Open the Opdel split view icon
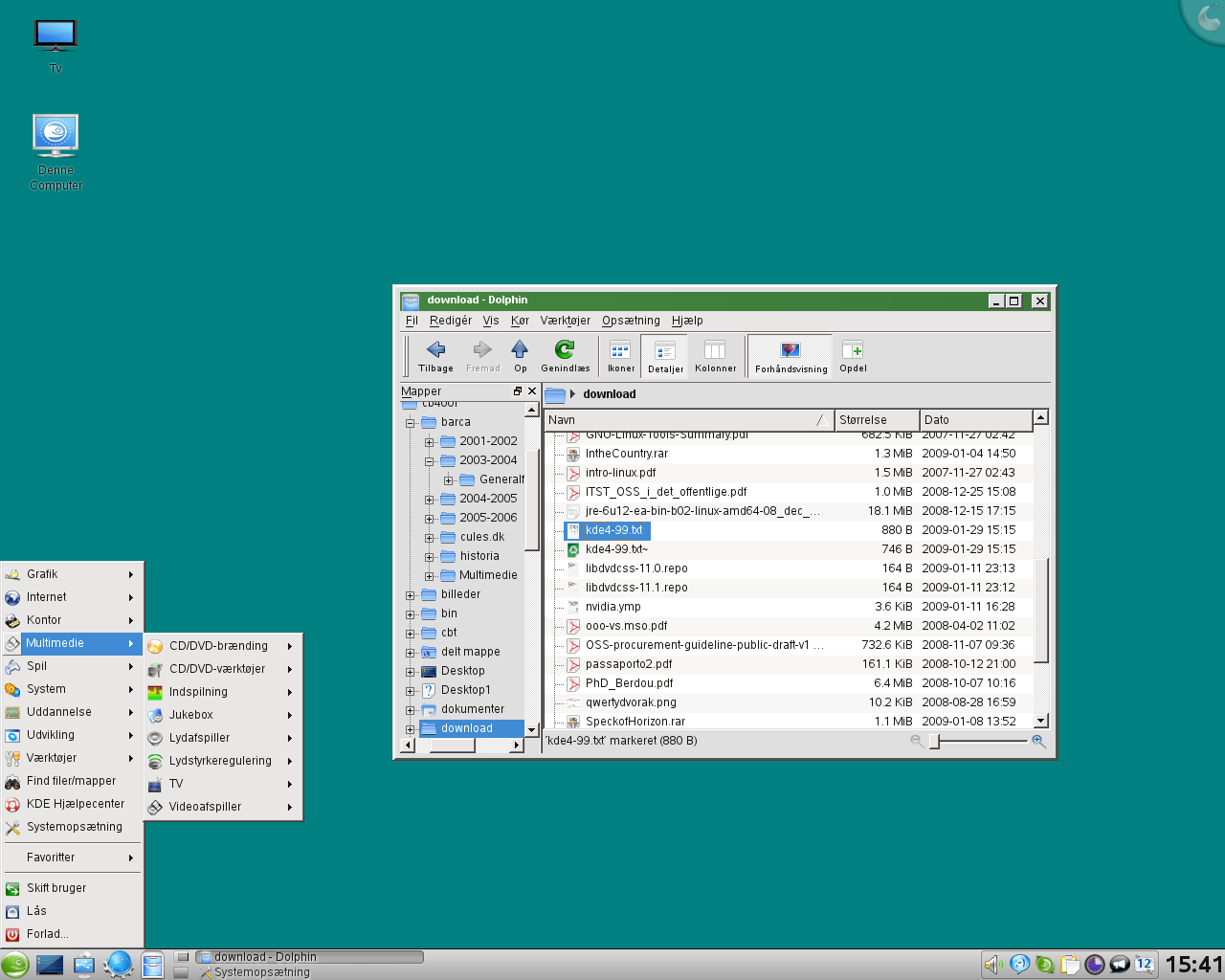Viewport: 1225px width, 980px height. [852, 350]
